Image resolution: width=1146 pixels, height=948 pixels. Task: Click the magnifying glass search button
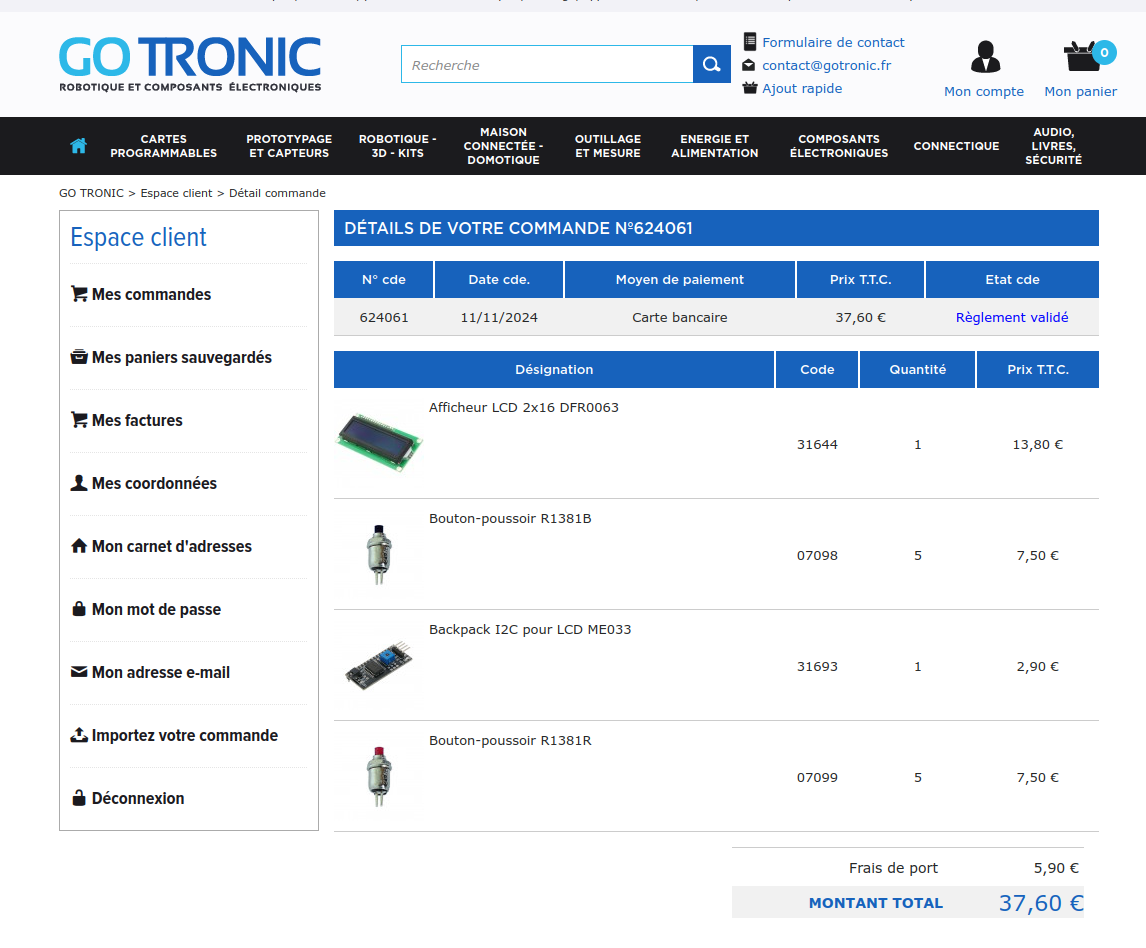coord(711,64)
